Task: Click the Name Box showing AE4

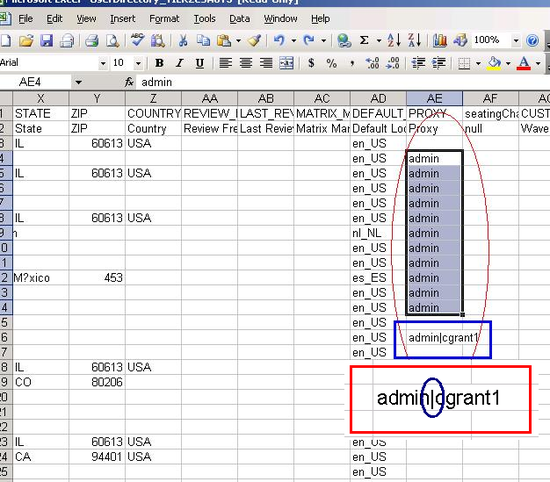Action: pyautogui.click(x=35, y=82)
